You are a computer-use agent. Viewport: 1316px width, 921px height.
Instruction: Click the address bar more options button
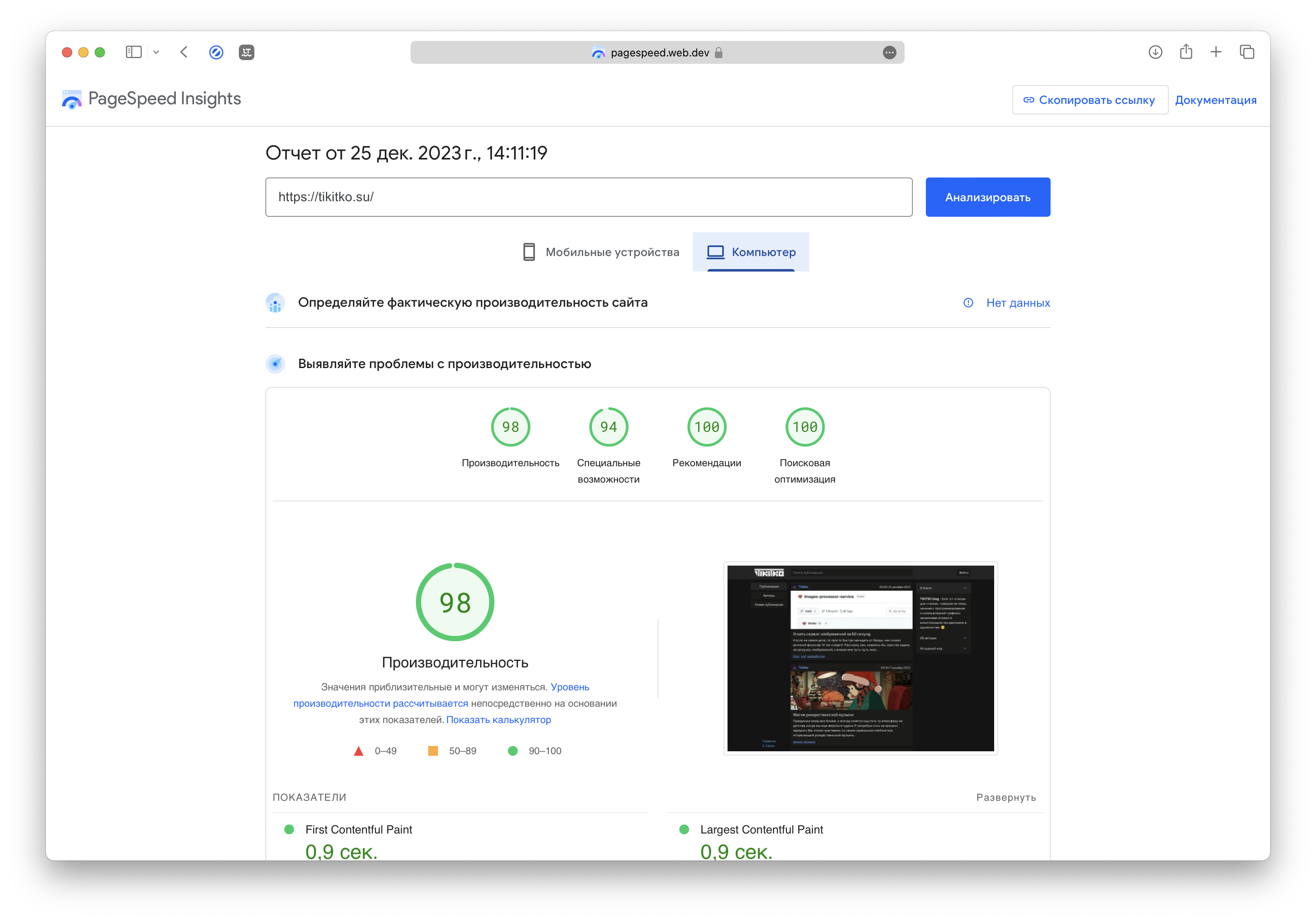889,53
